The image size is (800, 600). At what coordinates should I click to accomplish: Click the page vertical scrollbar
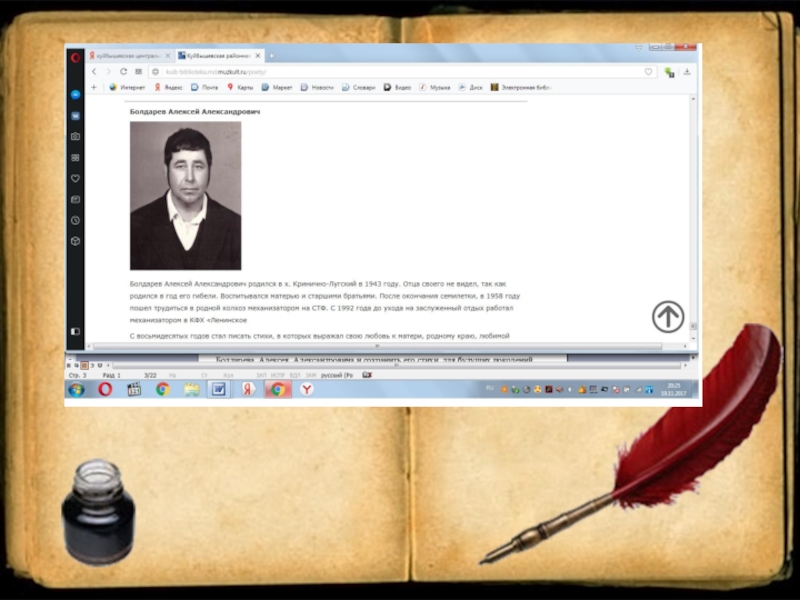693,218
